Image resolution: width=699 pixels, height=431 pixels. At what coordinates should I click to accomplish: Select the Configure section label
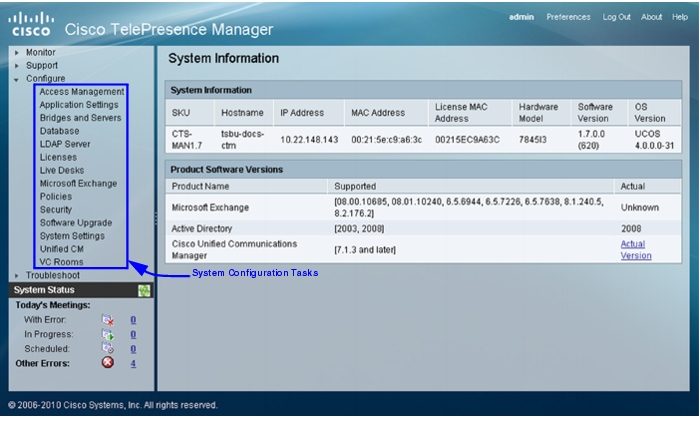45,78
